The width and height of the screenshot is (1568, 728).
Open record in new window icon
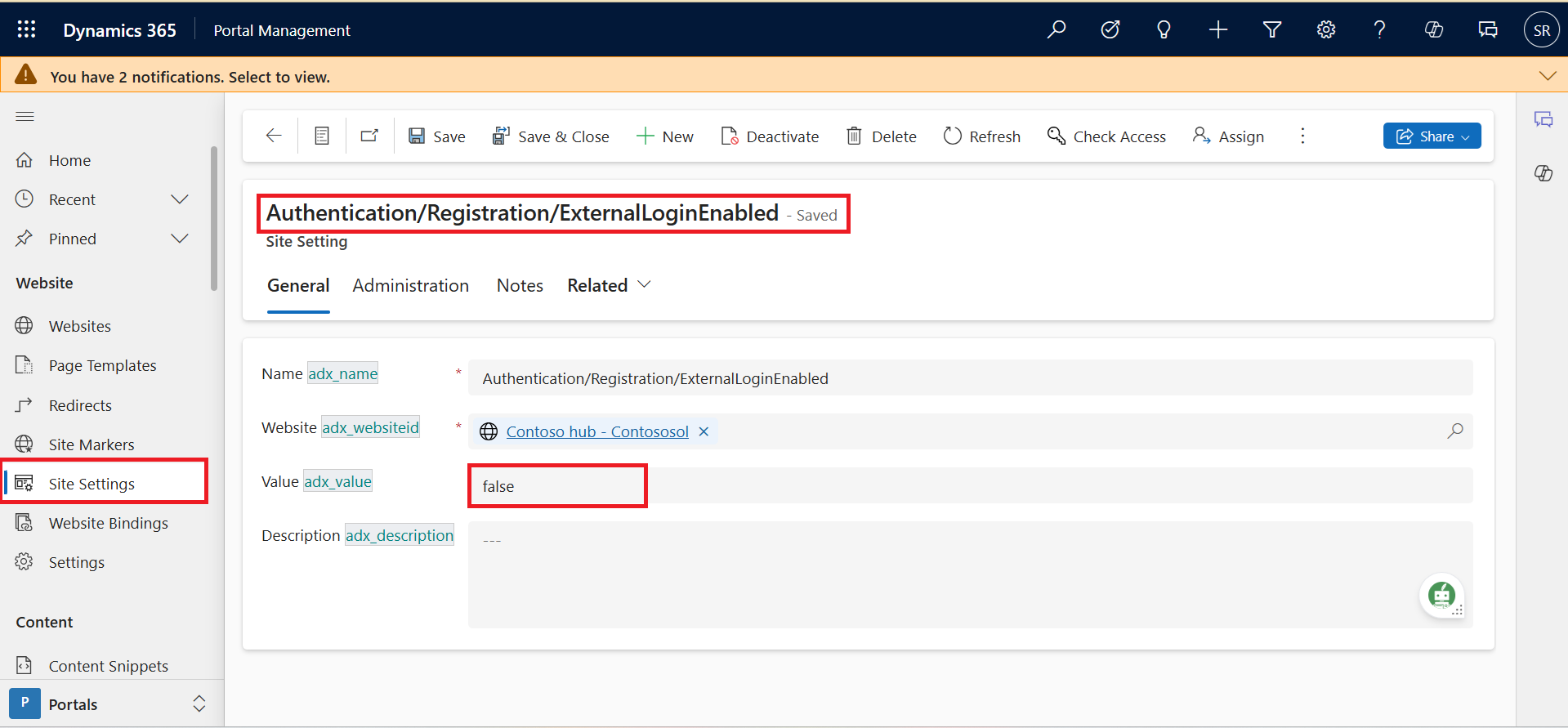tap(369, 136)
